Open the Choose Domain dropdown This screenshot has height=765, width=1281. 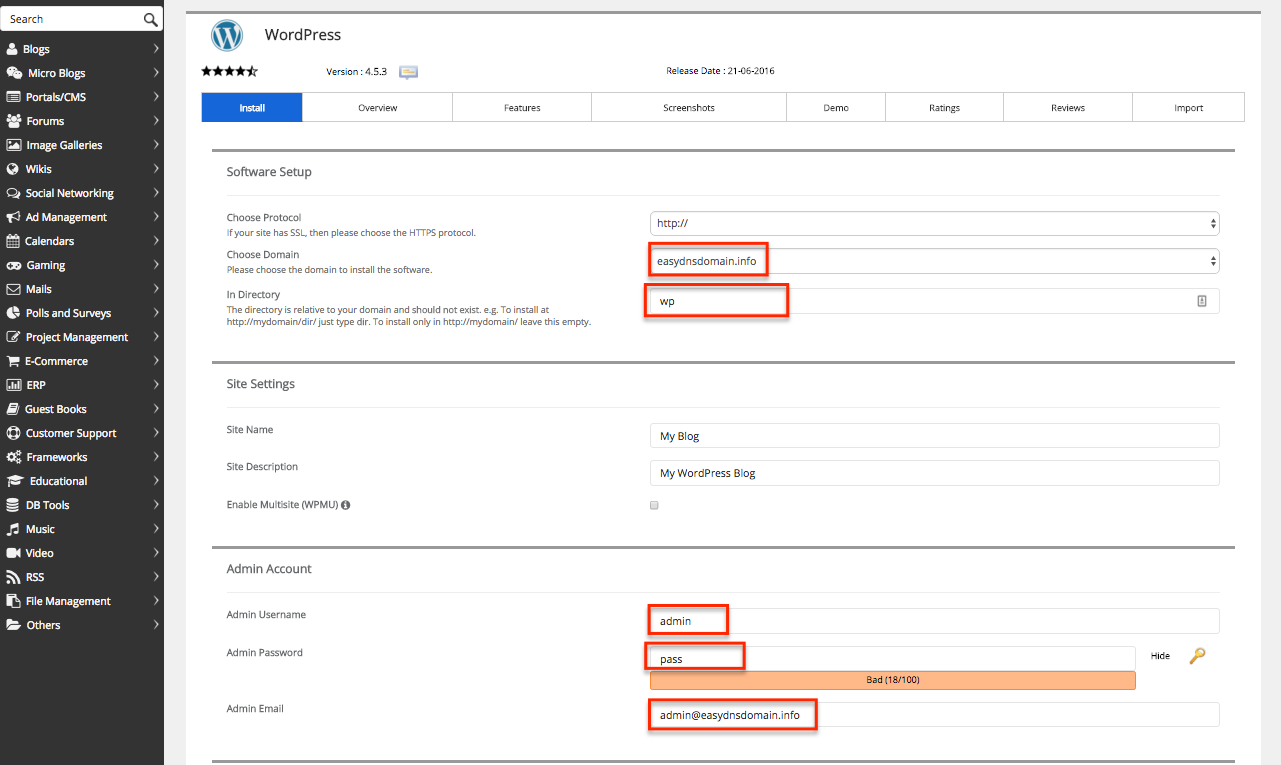[x=934, y=261]
